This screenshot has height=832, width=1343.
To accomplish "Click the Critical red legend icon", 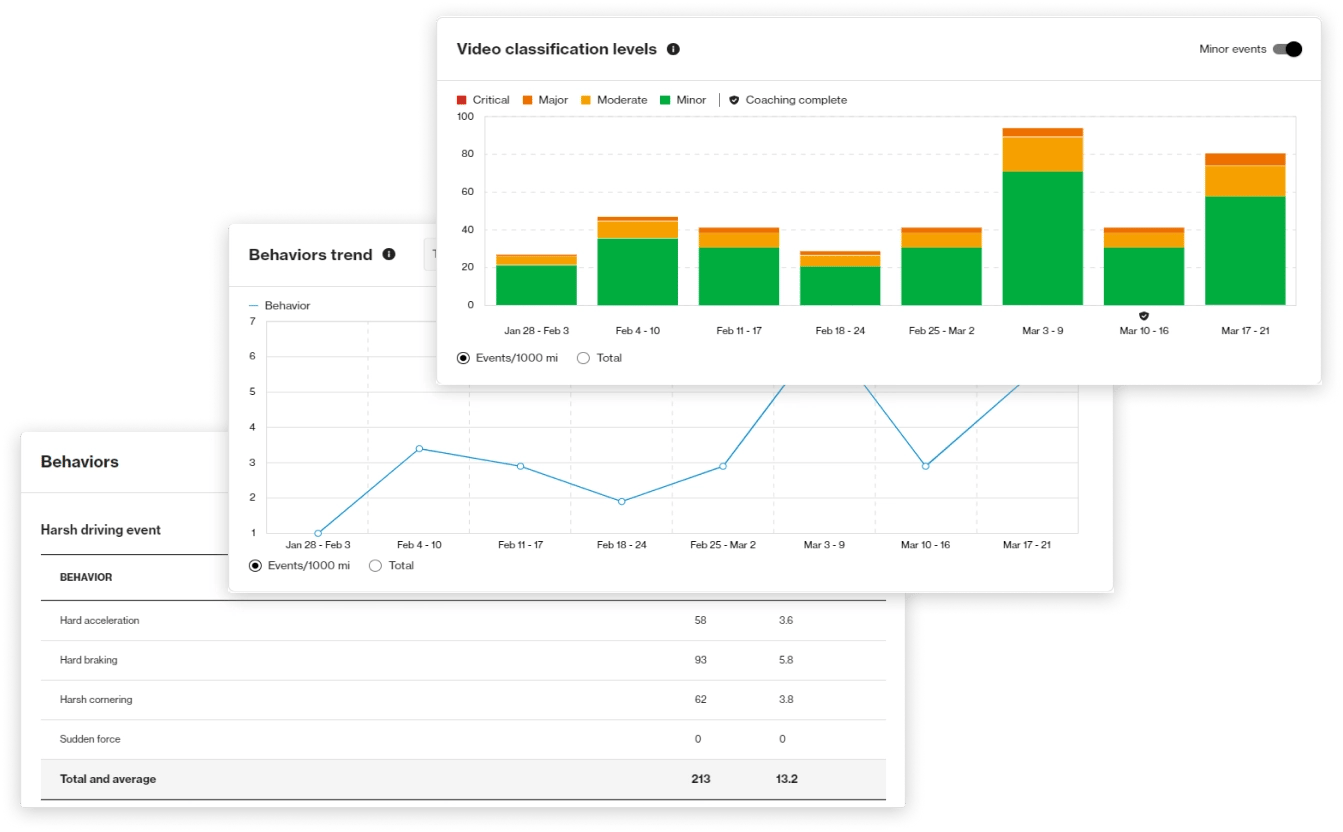I will [462, 100].
